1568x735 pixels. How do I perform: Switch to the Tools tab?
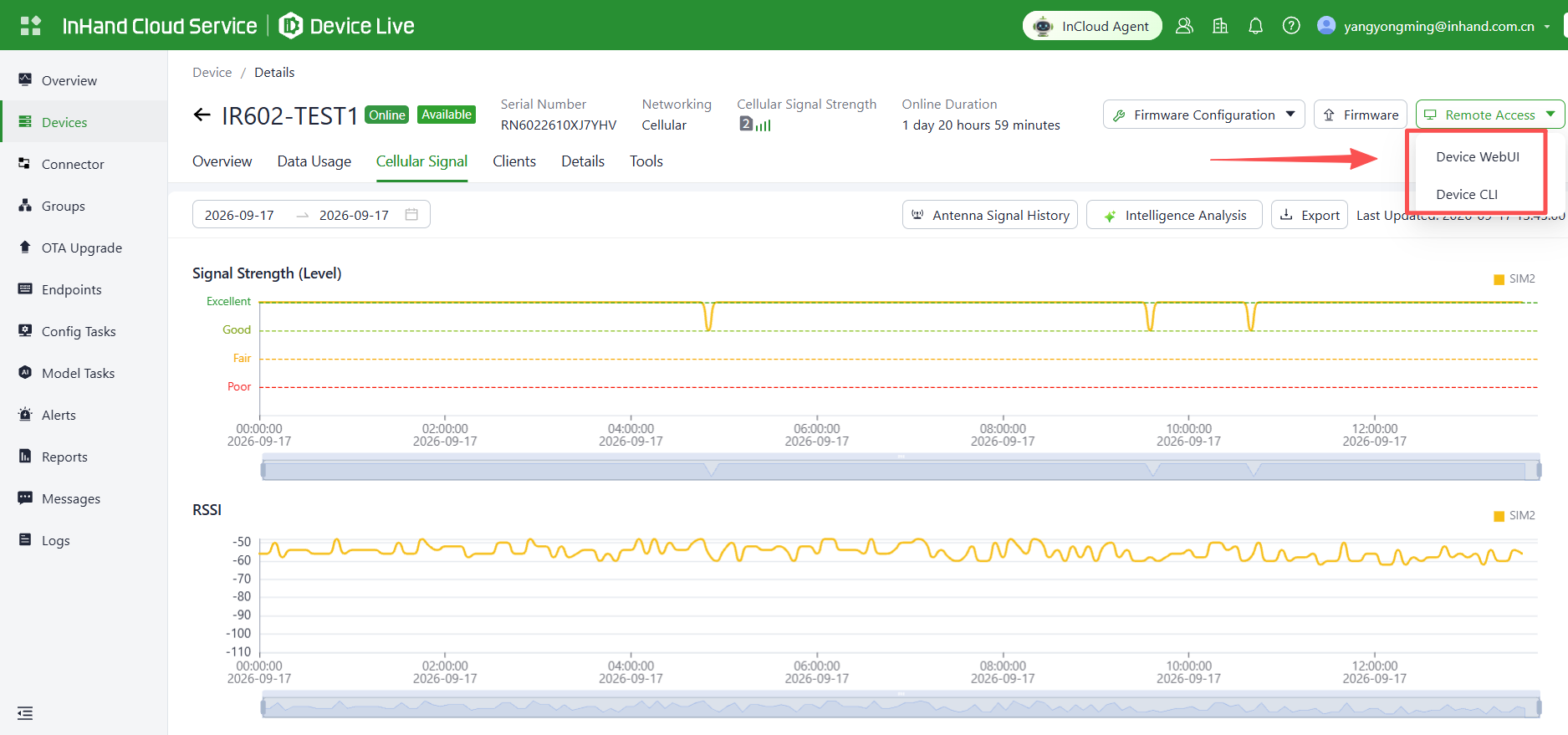pyautogui.click(x=646, y=161)
